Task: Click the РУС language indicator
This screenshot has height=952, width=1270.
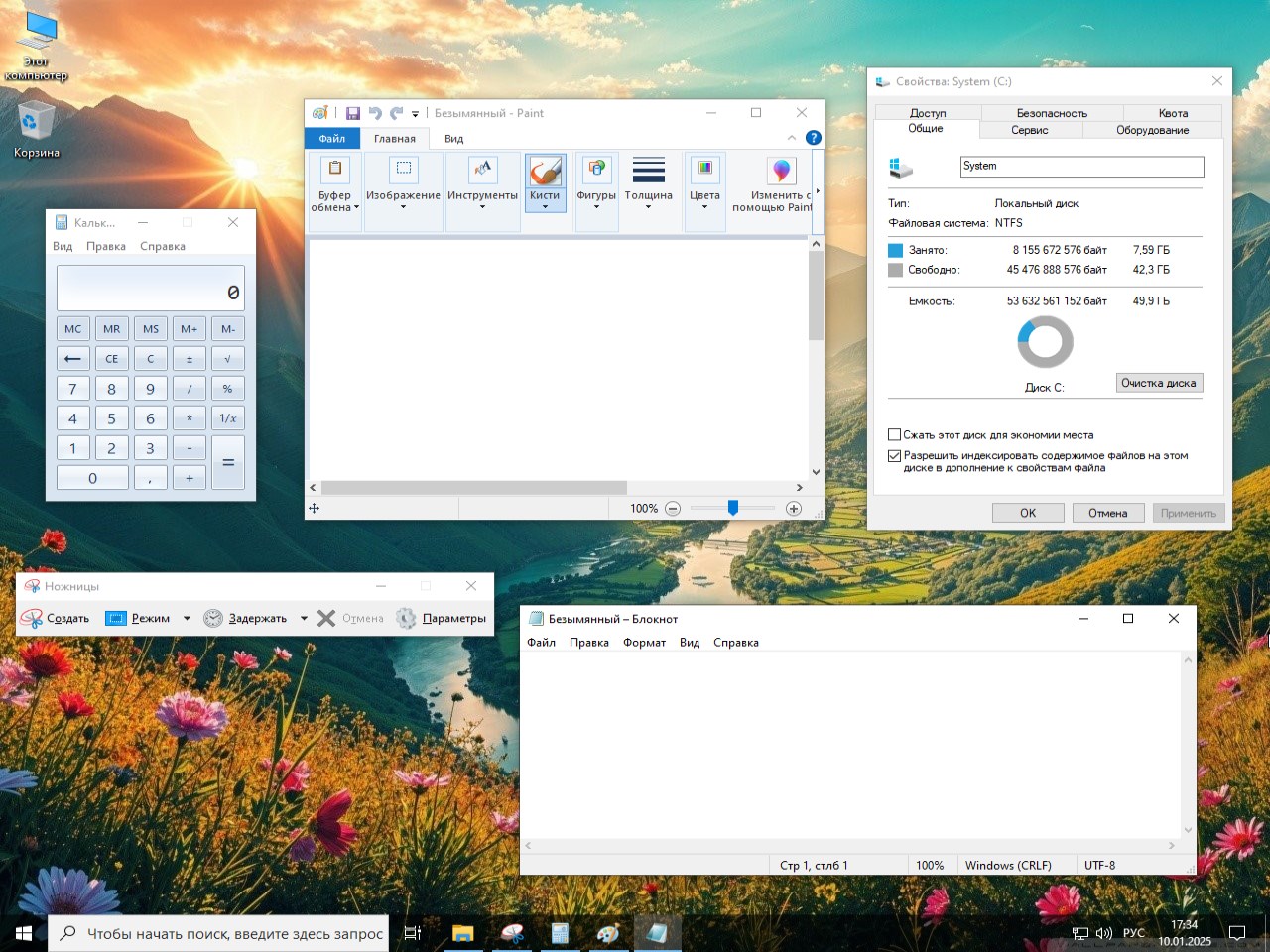Action: 1134,933
